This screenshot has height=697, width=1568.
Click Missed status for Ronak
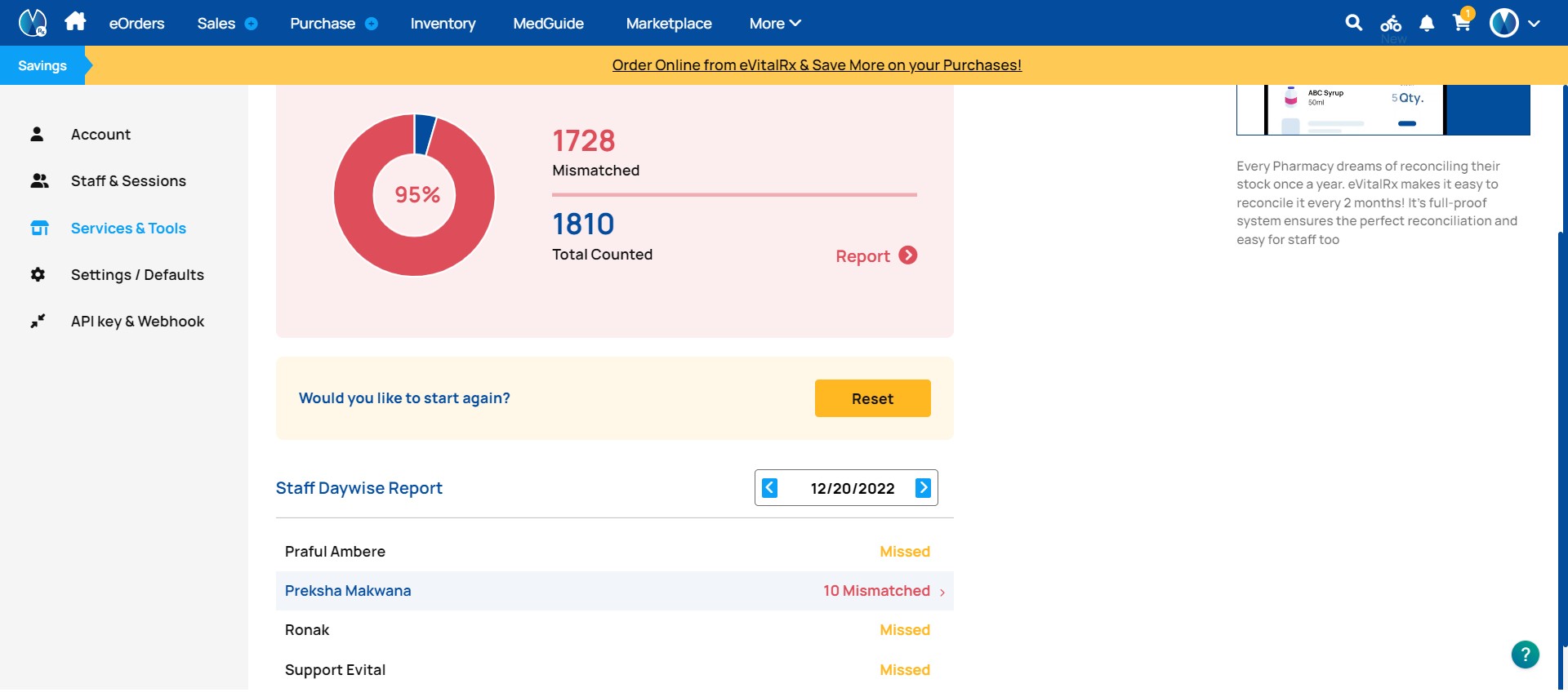click(x=905, y=630)
